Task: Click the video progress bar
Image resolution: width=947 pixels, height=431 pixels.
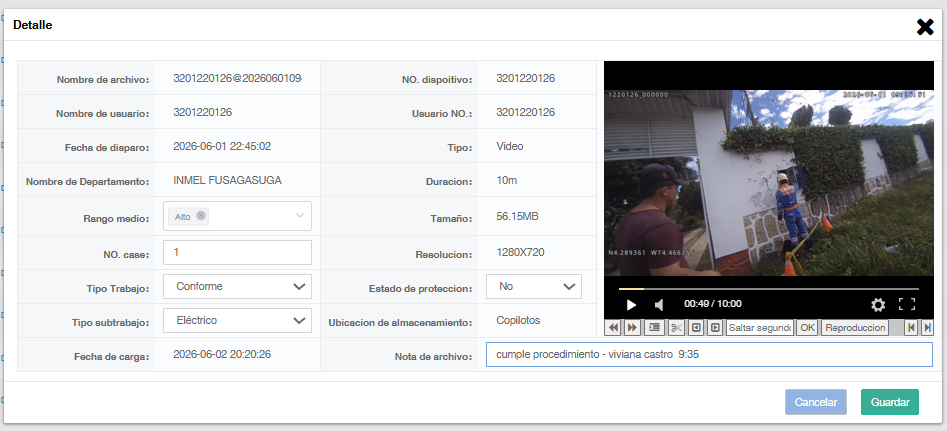Action: tap(769, 289)
